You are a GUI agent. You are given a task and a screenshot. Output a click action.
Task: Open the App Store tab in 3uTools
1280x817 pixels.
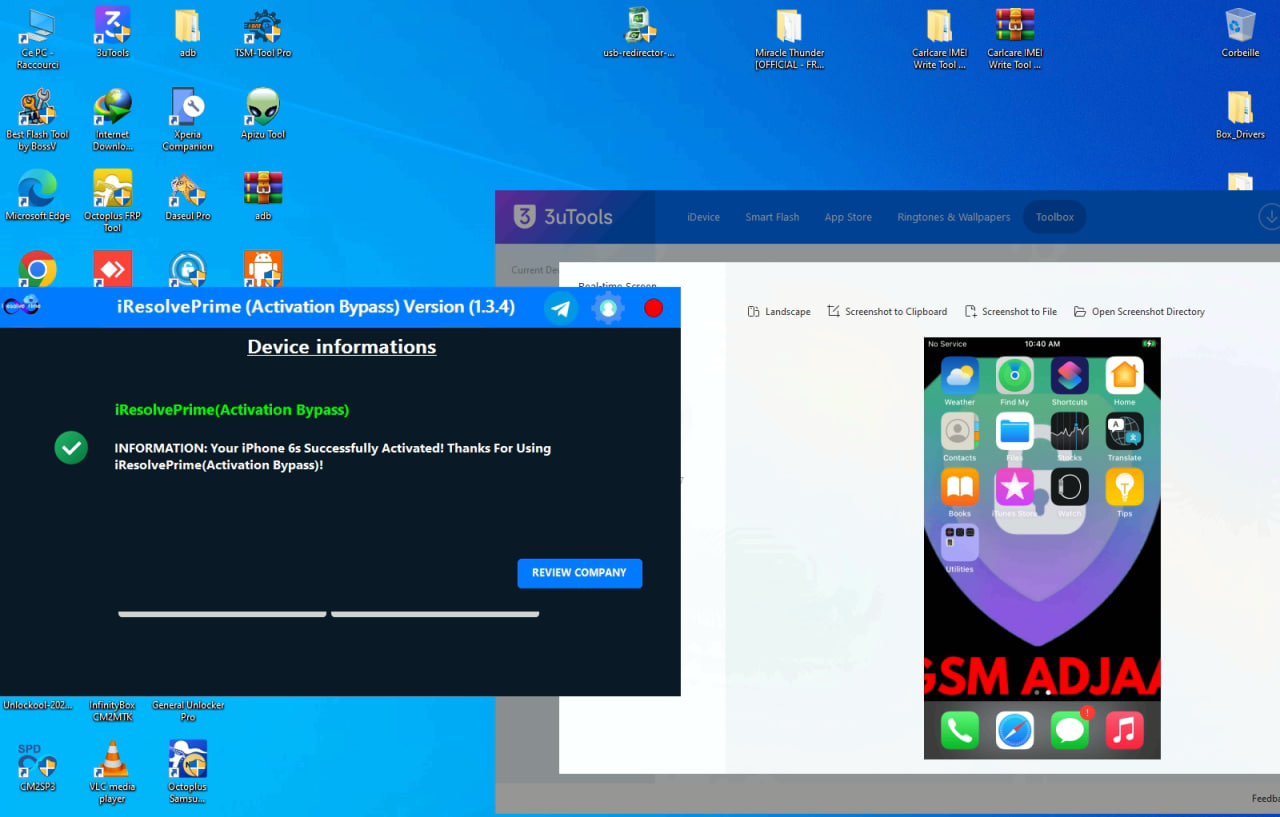848,217
